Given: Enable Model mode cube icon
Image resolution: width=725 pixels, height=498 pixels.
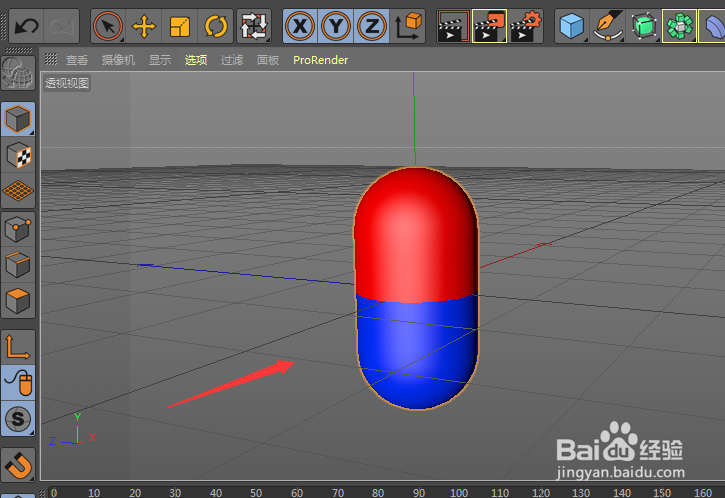Looking at the screenshot, I should point(18,119).
